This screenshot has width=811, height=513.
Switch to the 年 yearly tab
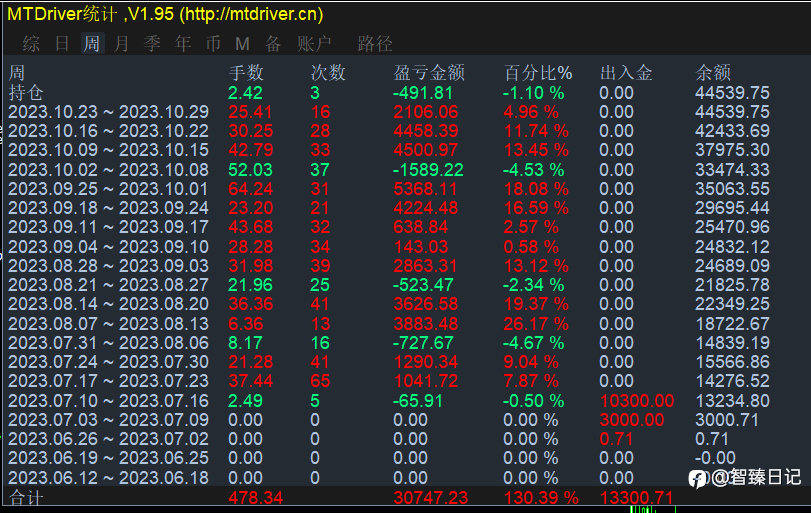click(x=182, y=44)
